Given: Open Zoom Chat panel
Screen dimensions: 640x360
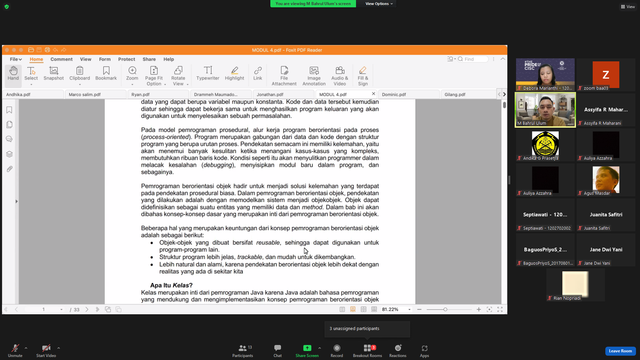Looking at the screenshot, I should (x=278, y=351).
